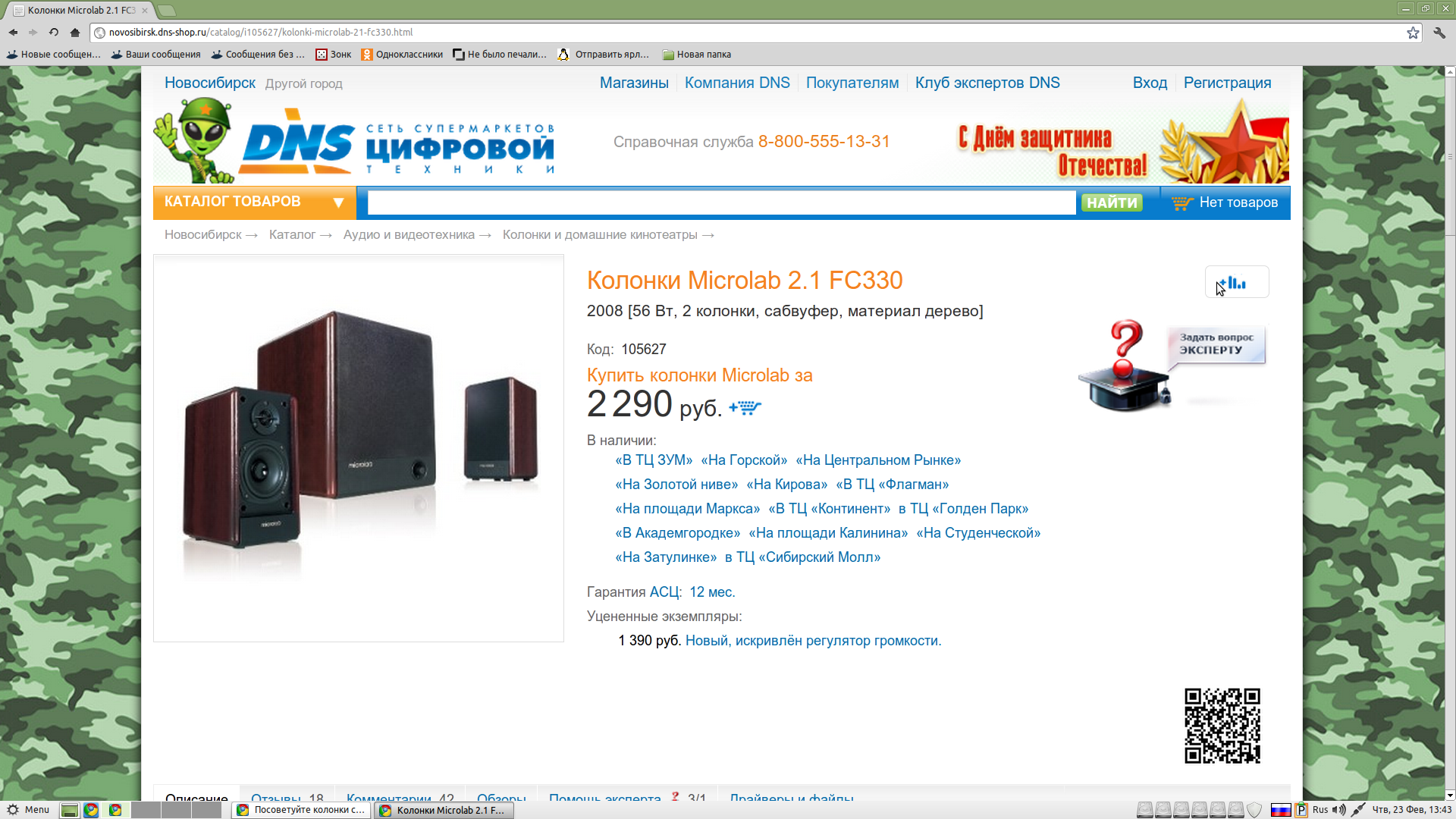Viewport: 1456px width, 819px height.
Task: Focus the product search input field
Action: click(x=721, y=202)
